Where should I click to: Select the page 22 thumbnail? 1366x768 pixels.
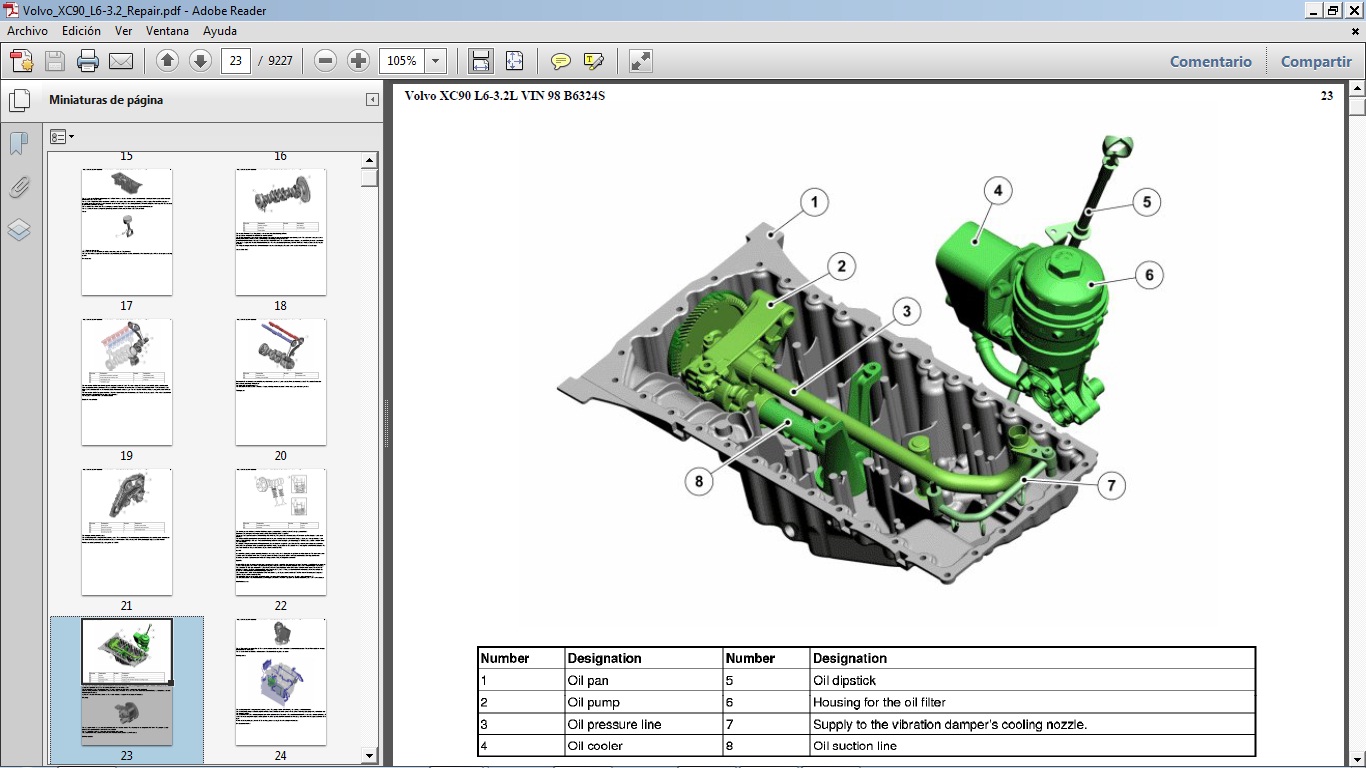(x=281, y=532)
